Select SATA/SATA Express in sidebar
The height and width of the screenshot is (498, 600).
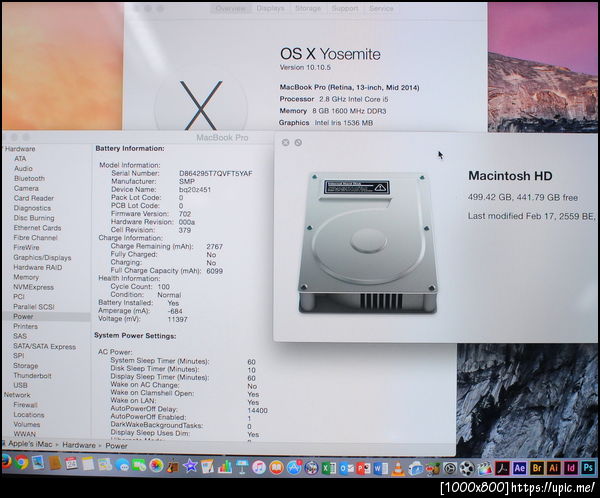[44, 346]
